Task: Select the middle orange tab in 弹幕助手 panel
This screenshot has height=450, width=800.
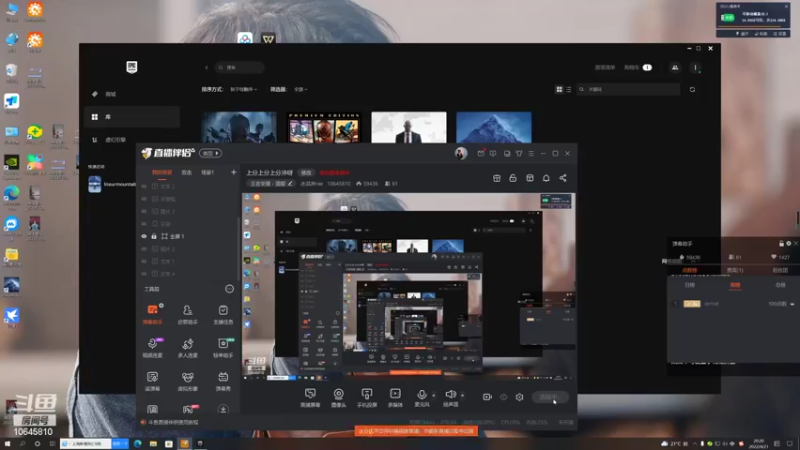Action: (735, 285)
